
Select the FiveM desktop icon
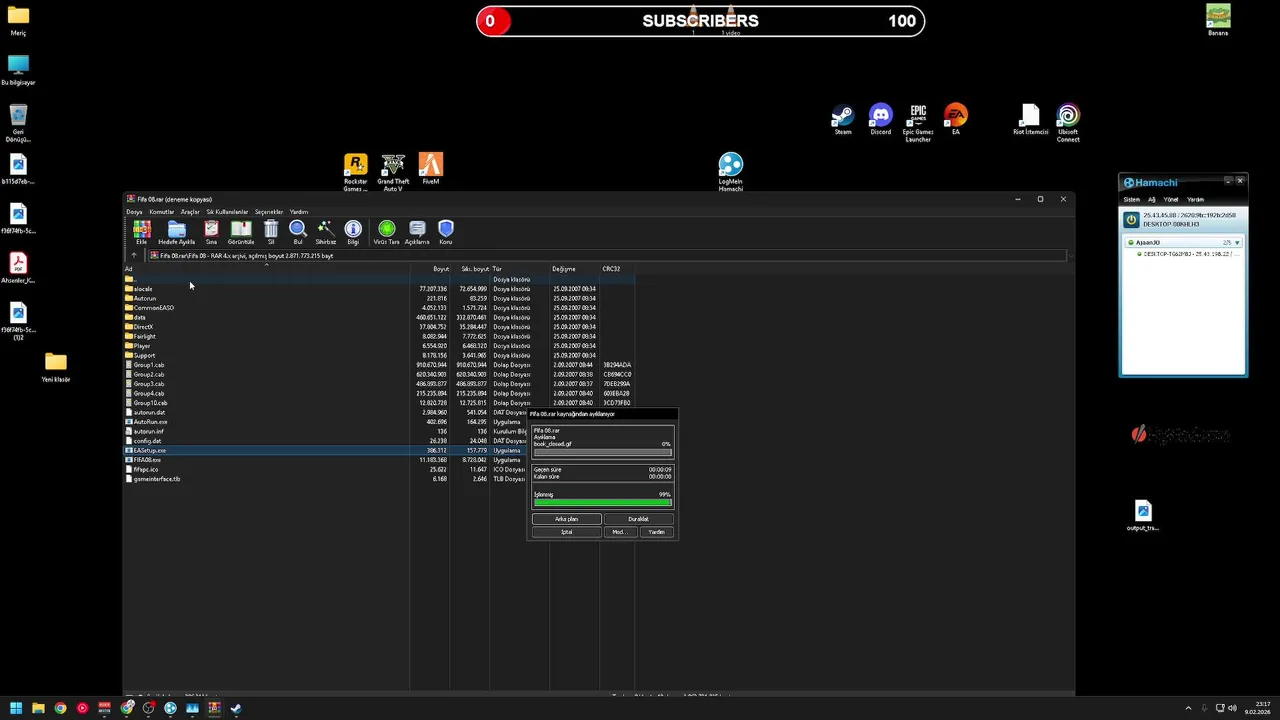tap(430, 169)
